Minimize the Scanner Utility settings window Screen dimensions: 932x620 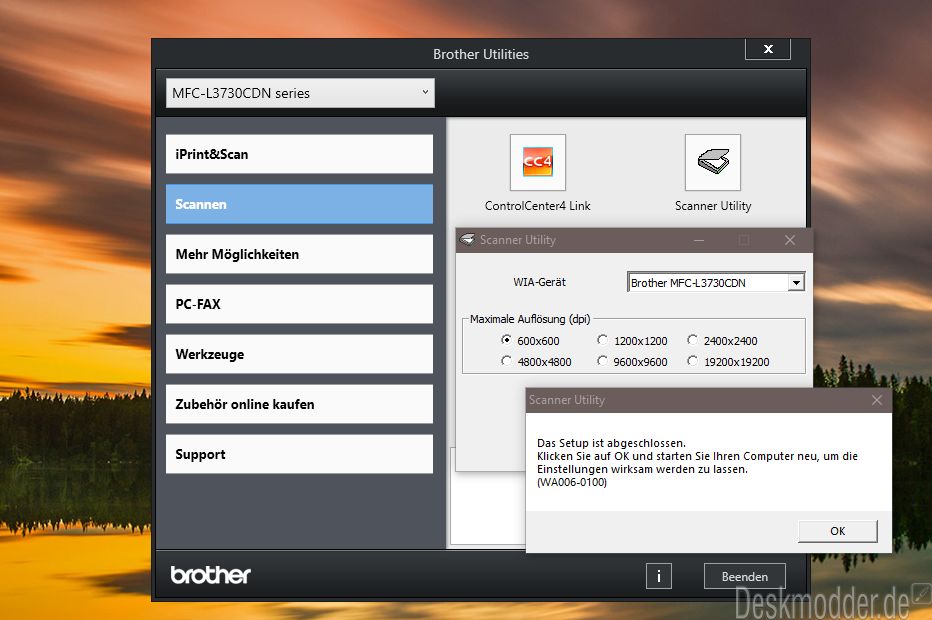(x=699, y=240)
